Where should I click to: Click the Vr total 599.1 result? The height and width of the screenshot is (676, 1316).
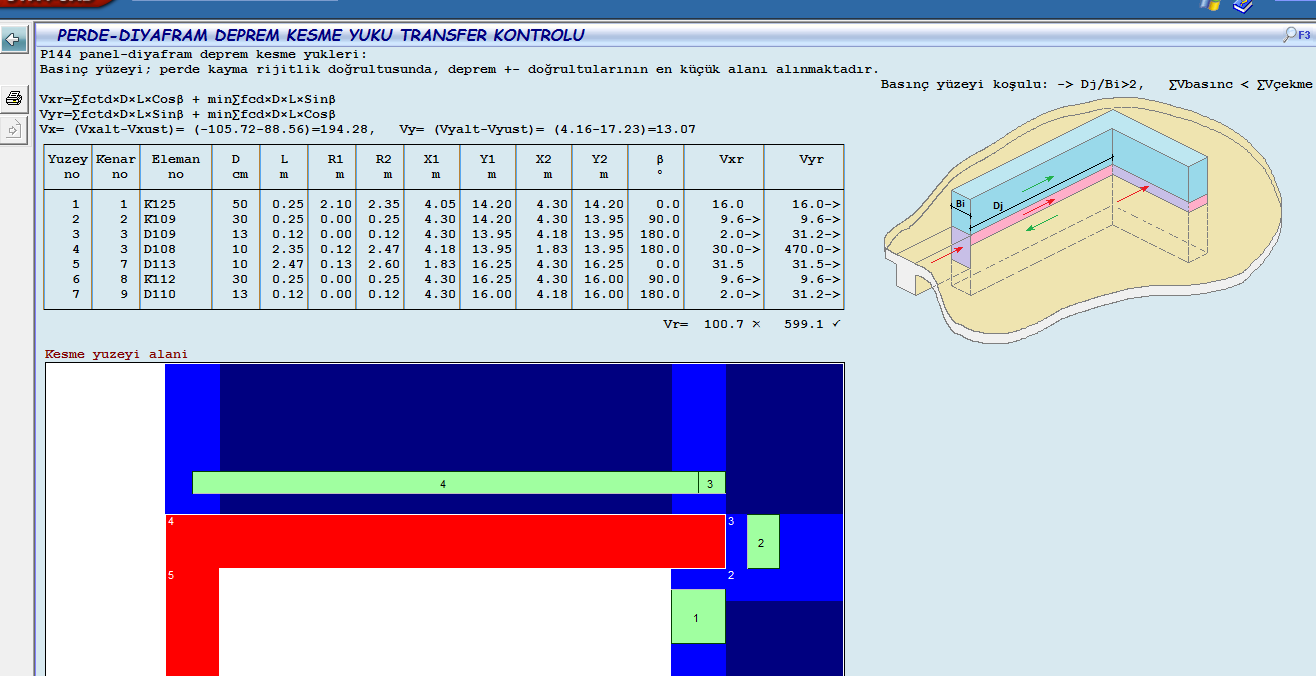804,324
